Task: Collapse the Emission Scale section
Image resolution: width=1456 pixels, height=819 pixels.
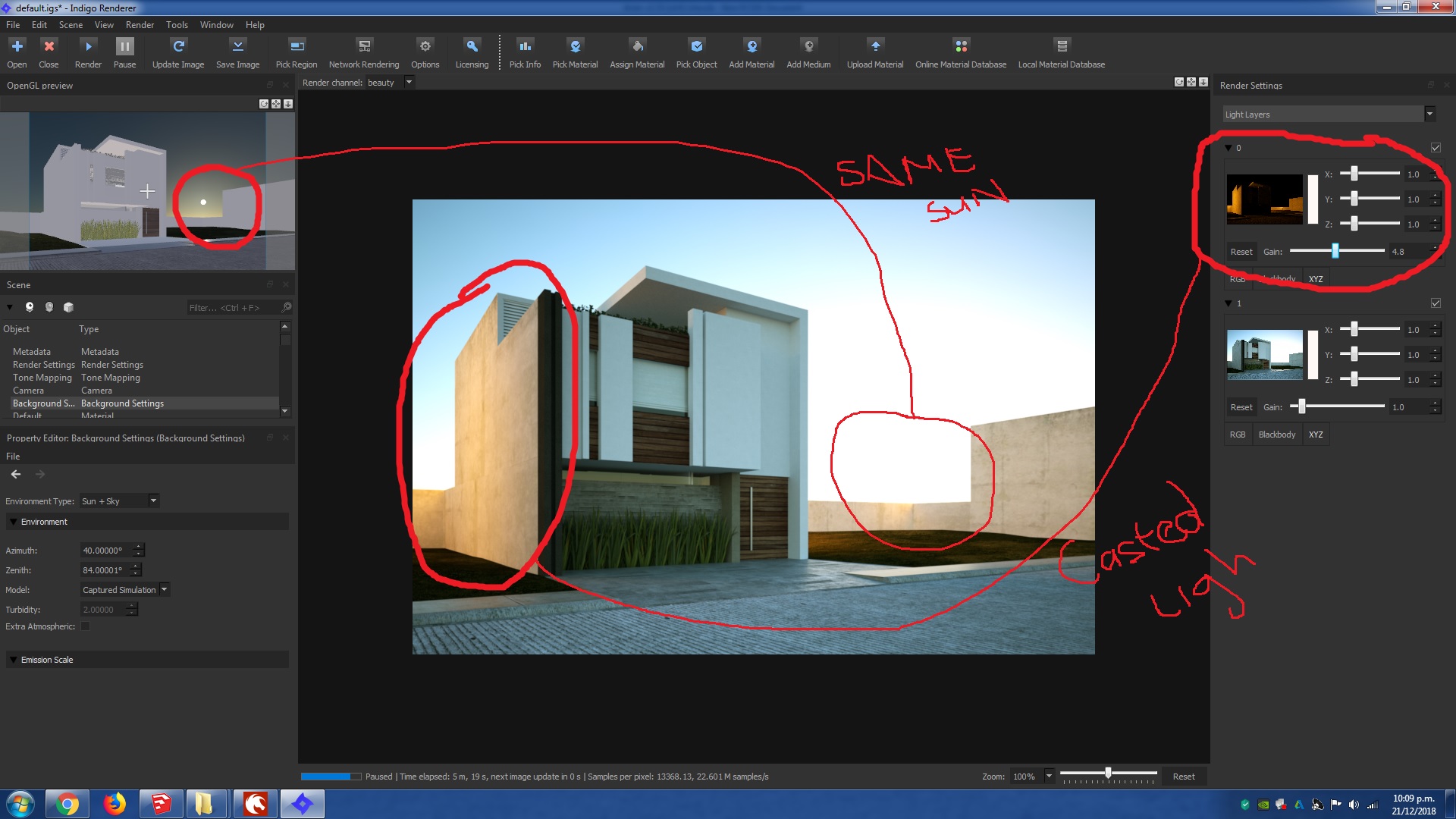Action: tap(13, 660)
